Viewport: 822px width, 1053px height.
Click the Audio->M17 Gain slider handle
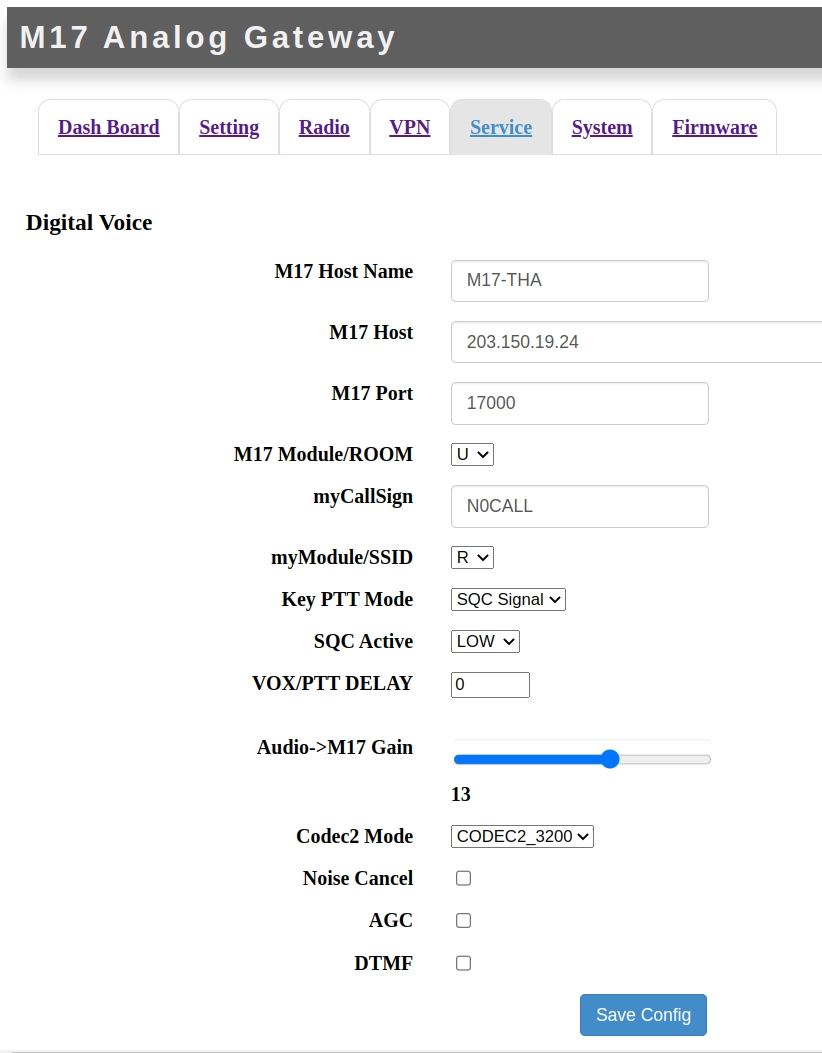pos(610,759)
